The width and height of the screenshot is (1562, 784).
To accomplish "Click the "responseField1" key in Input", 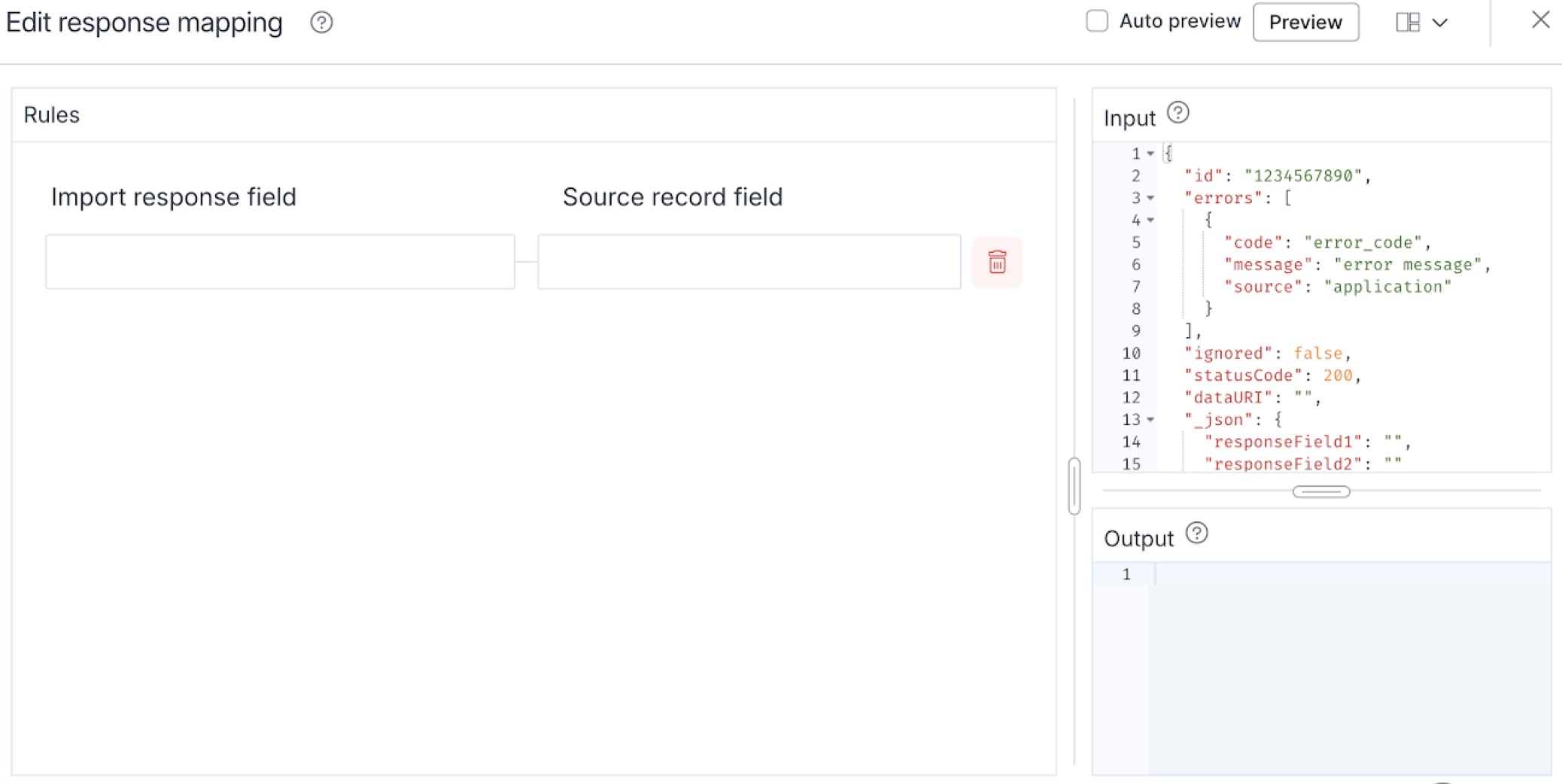I will tap(1284, 442).
